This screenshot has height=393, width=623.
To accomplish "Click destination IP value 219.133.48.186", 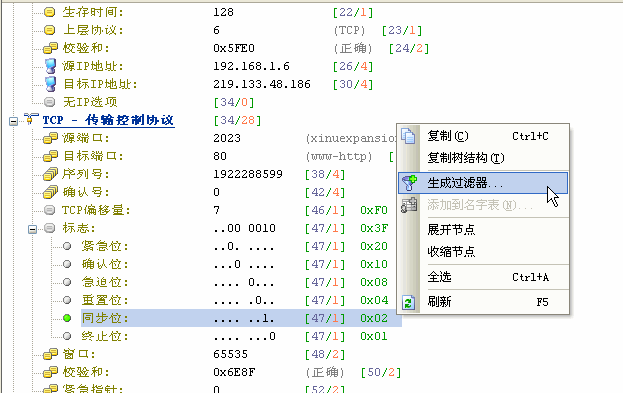I will coord(262,84).
